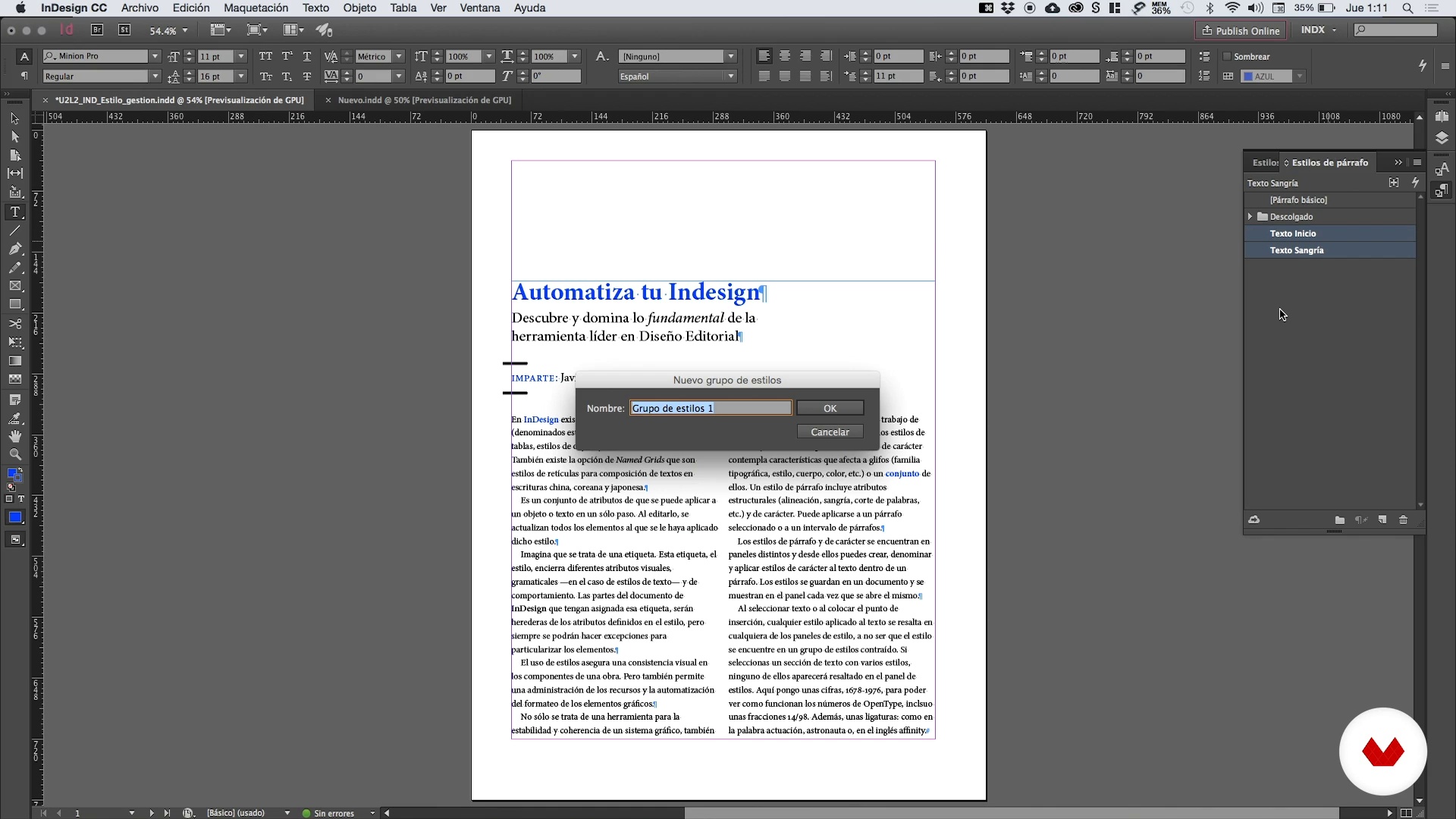Click the CC Libraries cloud icon
Image resolution: width=1456 pixels, height=819 pixels.
tap(1254, 519)
